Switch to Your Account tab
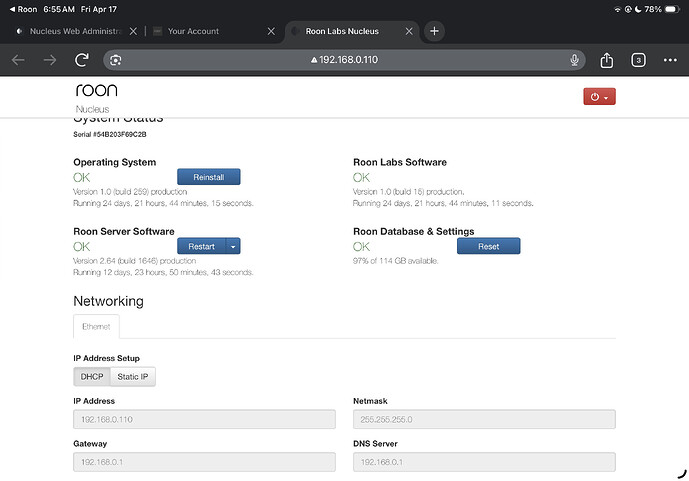This screenshot has height=481, width=689. point(193,31)
